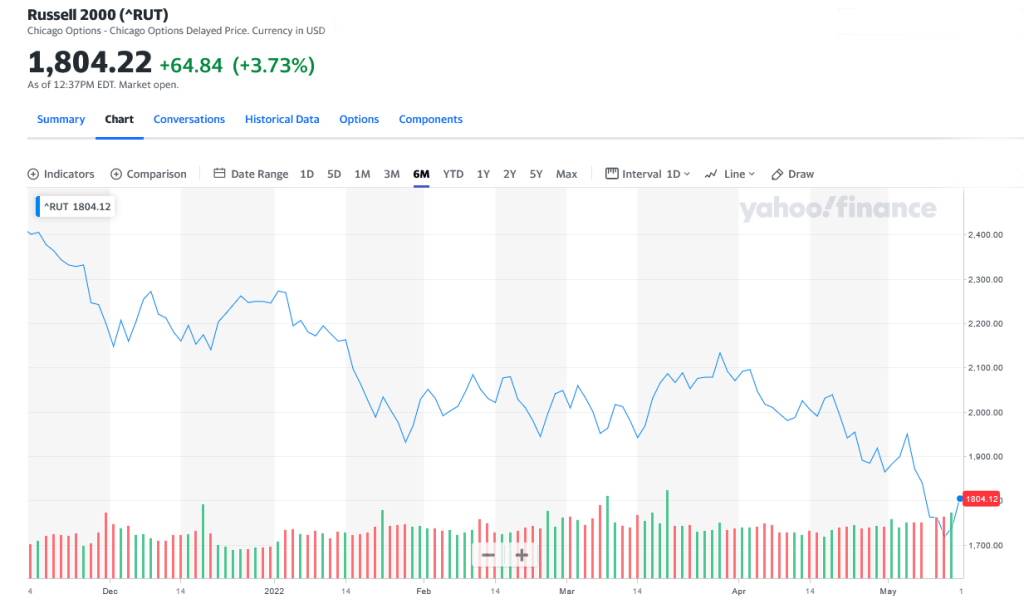
Task: Click the Interval candlestick icon
Action: [x=612, y=174]
